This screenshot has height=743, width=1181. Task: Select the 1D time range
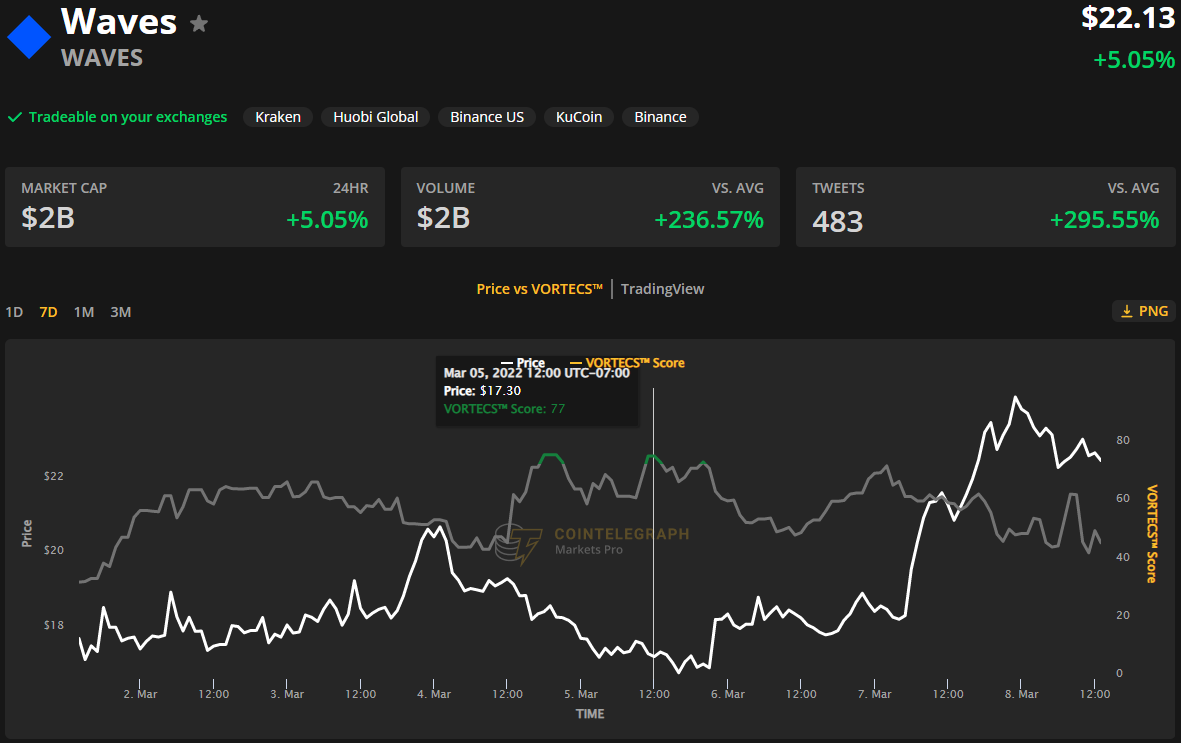pyautogui.click(x=14, y=312)
